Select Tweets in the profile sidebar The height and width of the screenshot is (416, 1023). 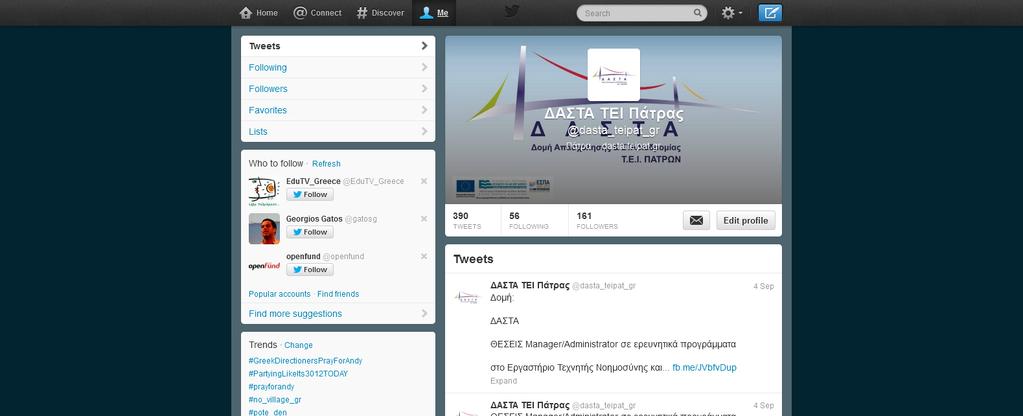point(338,46)
